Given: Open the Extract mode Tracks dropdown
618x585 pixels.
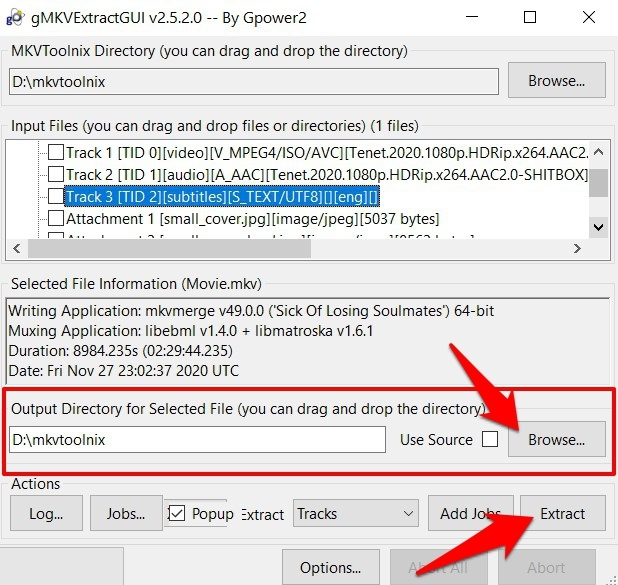Looking at the screenshot, I should (x=356, y=513).
